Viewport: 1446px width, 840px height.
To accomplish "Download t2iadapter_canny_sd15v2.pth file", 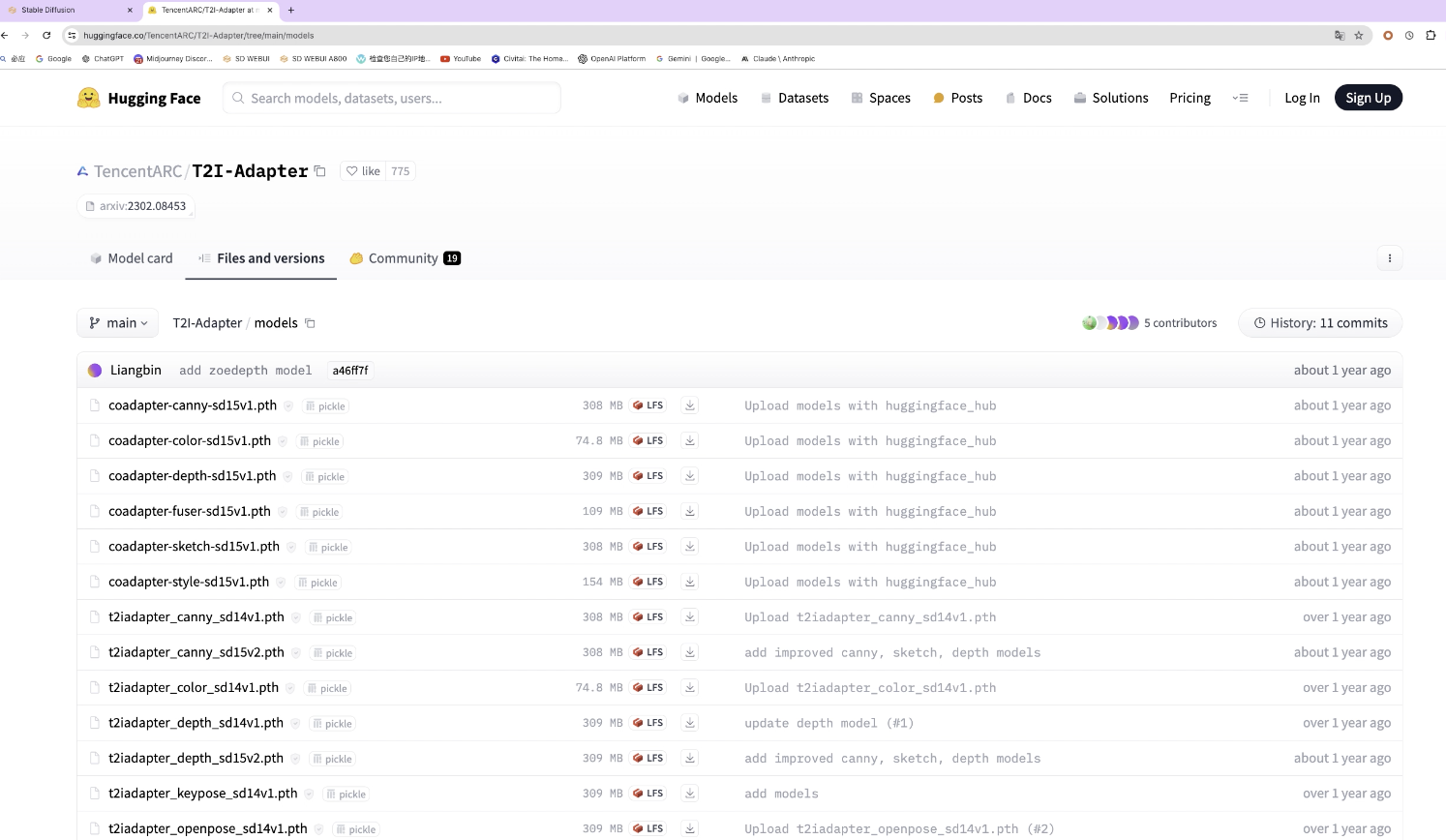I will click(x=690, y=652).
